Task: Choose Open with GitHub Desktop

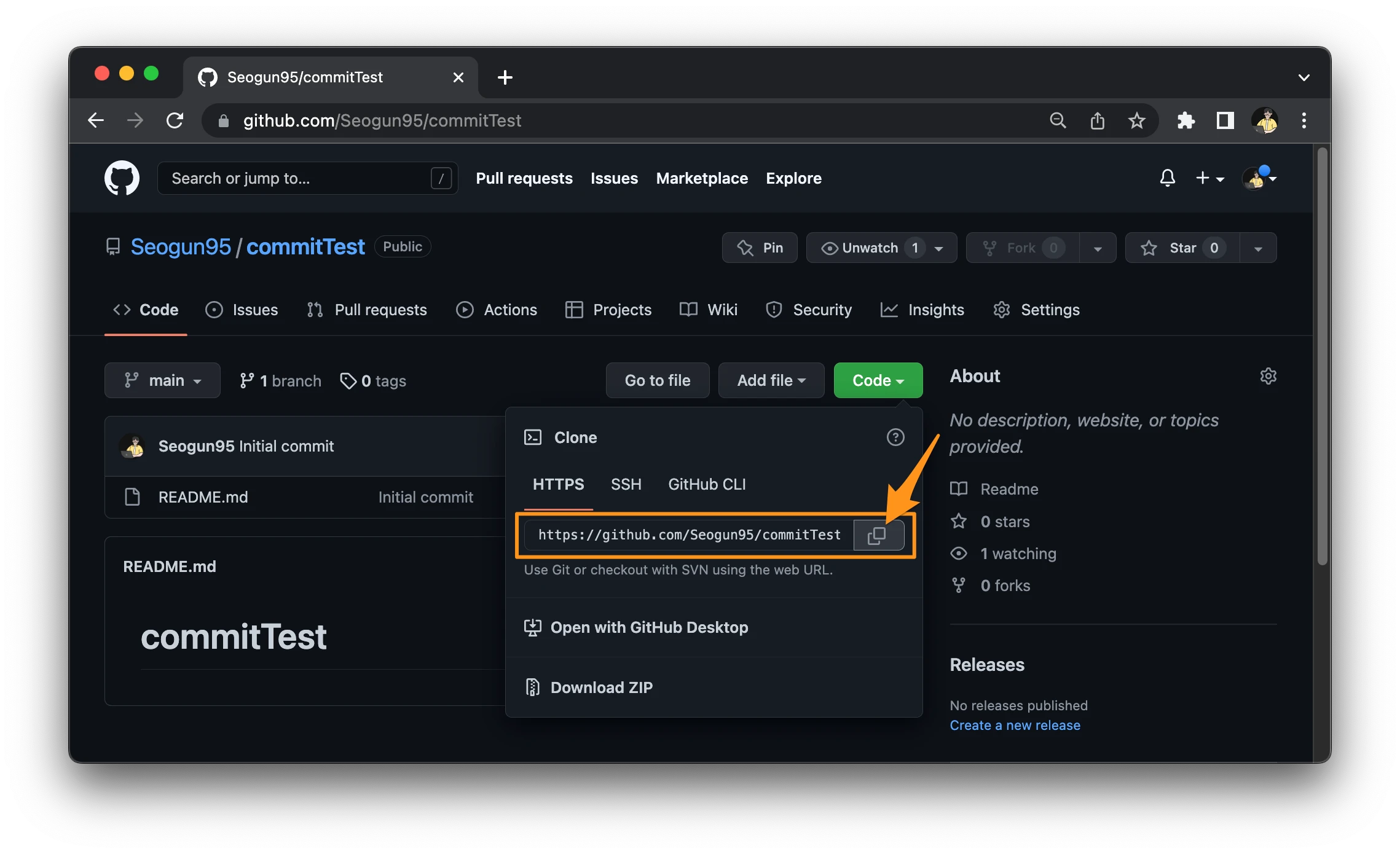Action: tap(714, 627)
